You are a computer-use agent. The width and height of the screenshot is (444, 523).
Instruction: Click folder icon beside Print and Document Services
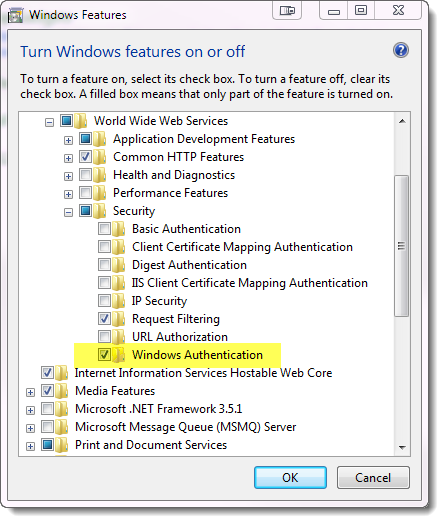click(x=62, y=445)
